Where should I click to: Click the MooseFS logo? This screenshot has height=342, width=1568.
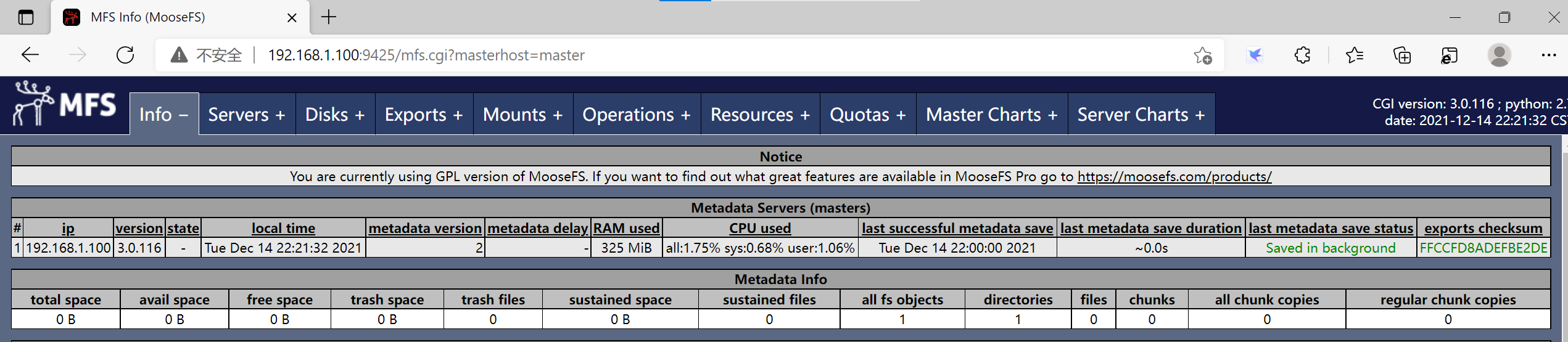[65, 104]
